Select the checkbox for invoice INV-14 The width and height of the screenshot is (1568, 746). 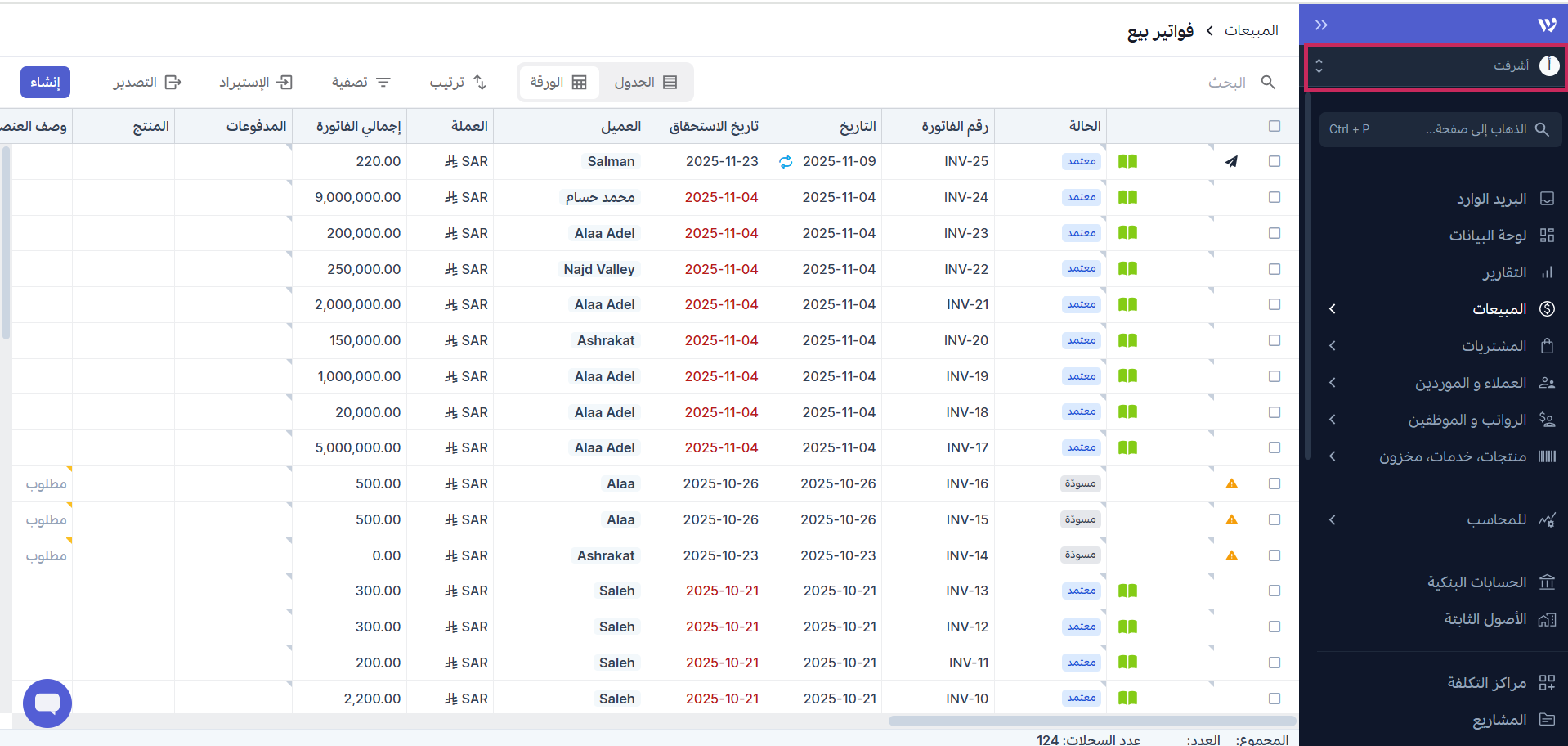[1274, 555]
